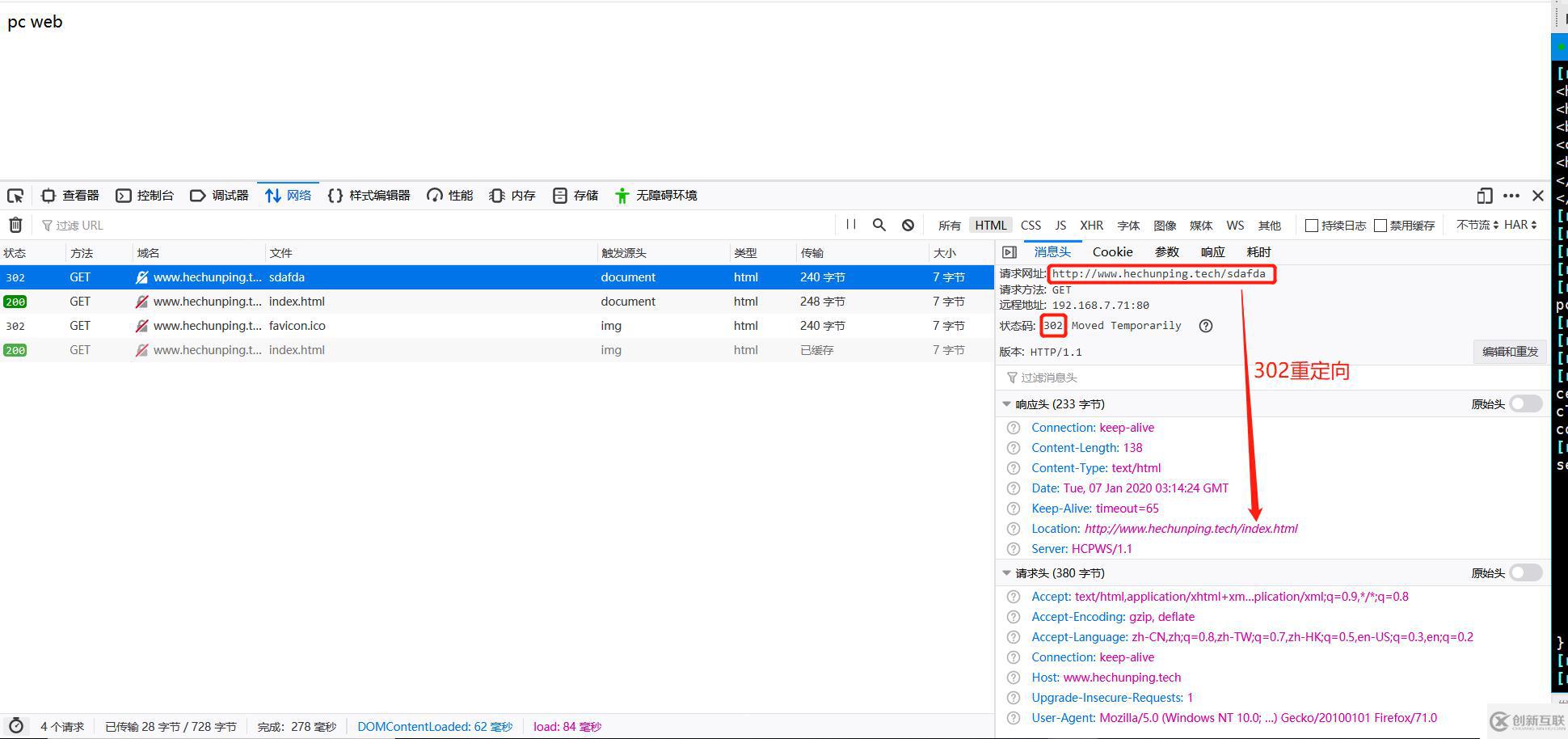Open the Console (控制台) panel
Viewport: 1568px width, 739px height.
[145, 196]
